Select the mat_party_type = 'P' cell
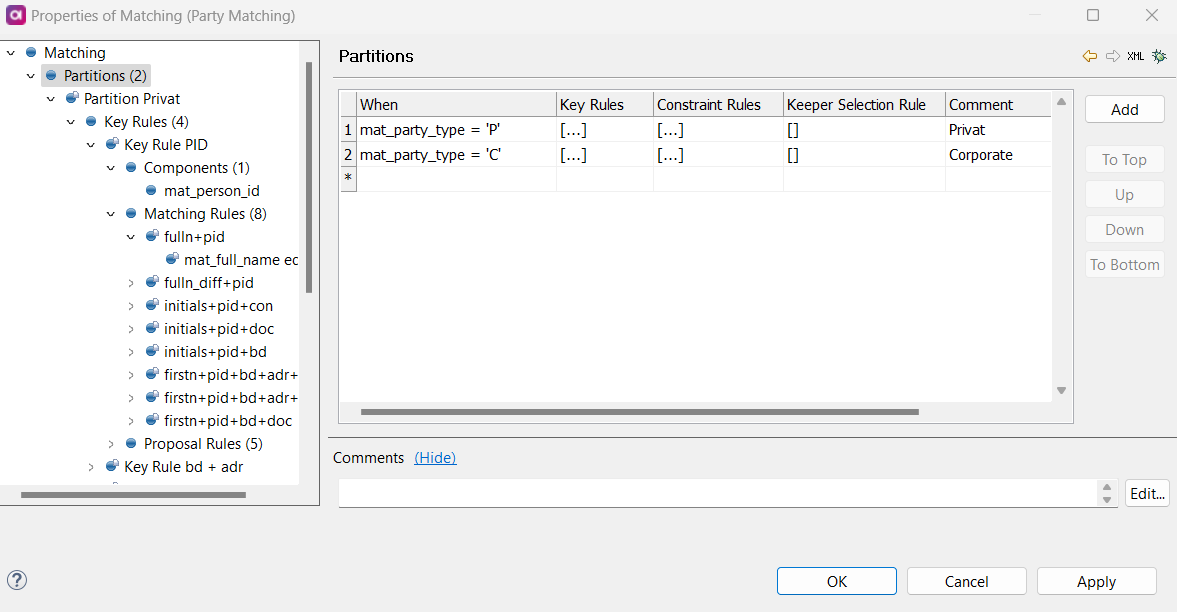1177x612 pixels. (456, 130)
